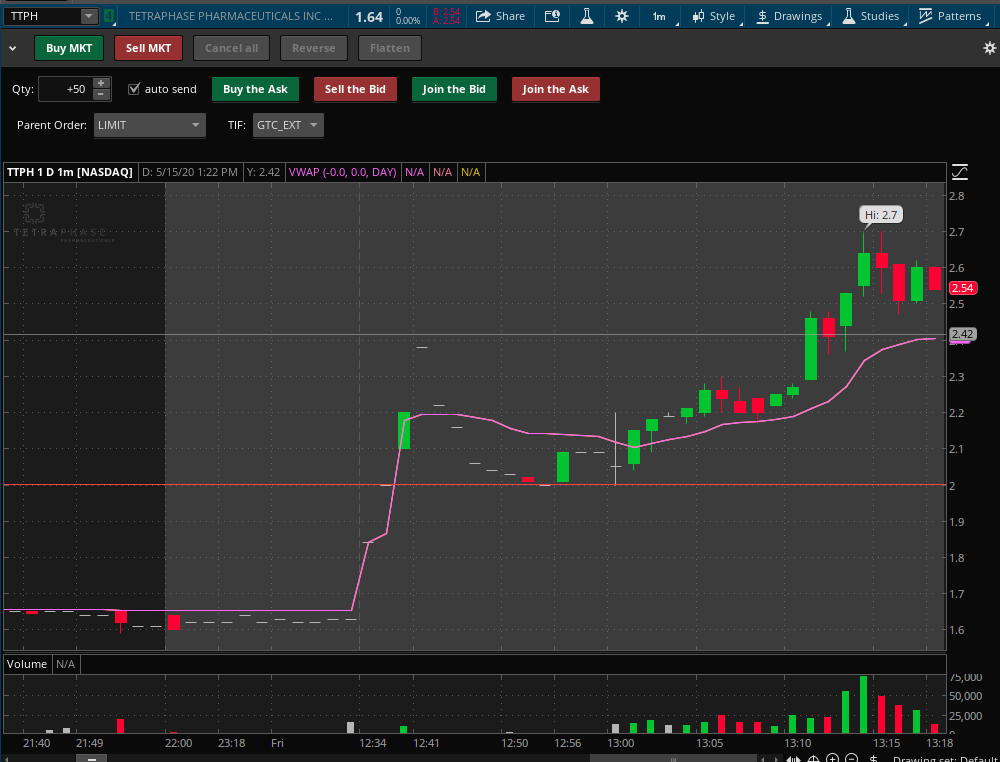Viewport: 1000px width, 762px height.
Task: Click the Buy MKT button
Action: pyautogui.click(x=69, y=48)
